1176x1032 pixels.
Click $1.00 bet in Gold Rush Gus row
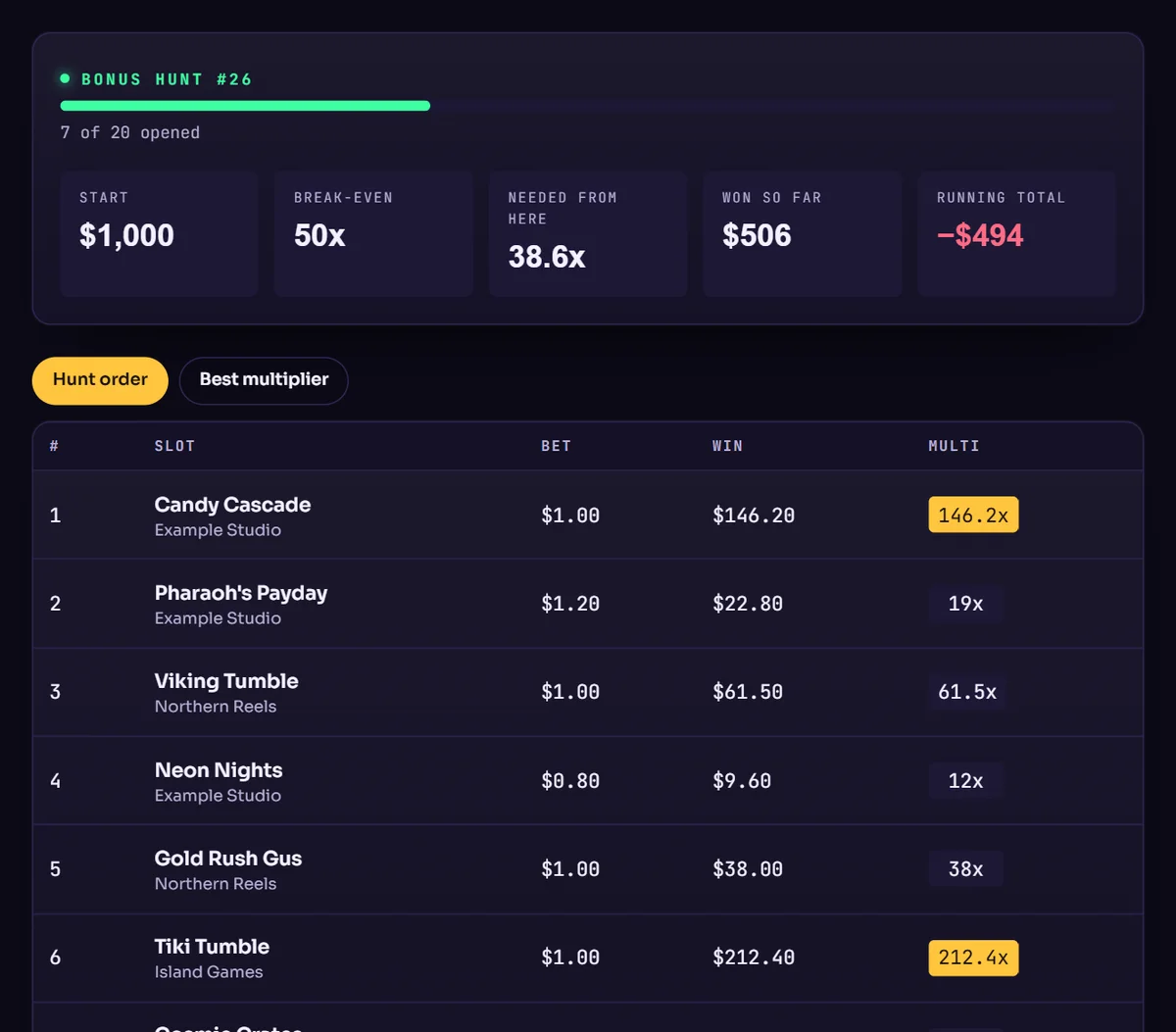click(570, 869)
